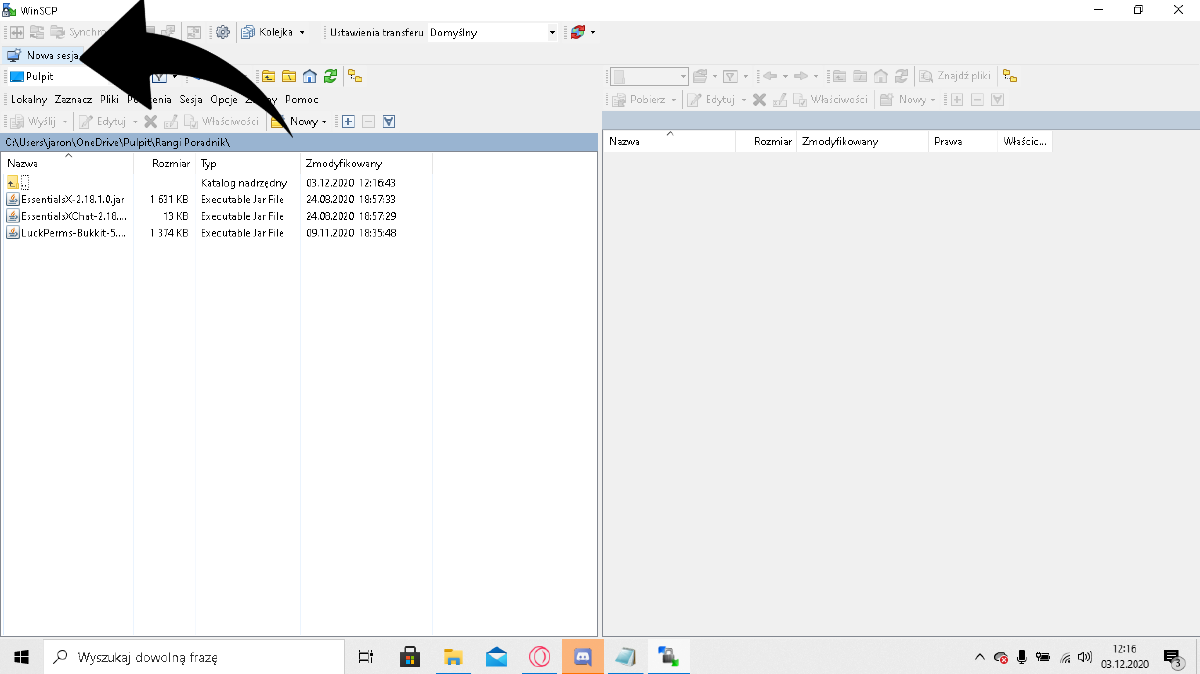This screenshot has width=1200, height=674.
Task: Open Discord from the taskbar
Action: pyautogui.click(x=583, y=657)
